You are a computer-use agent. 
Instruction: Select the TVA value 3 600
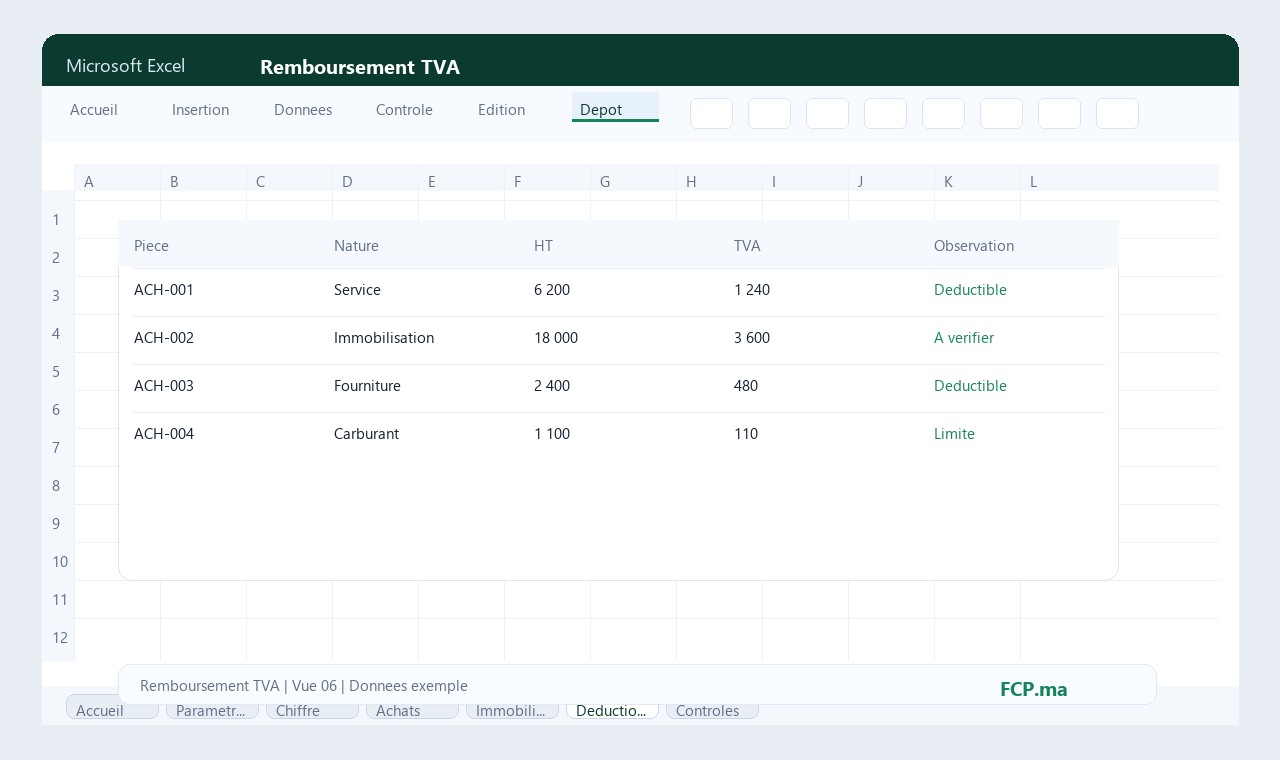tap(752, 338)
